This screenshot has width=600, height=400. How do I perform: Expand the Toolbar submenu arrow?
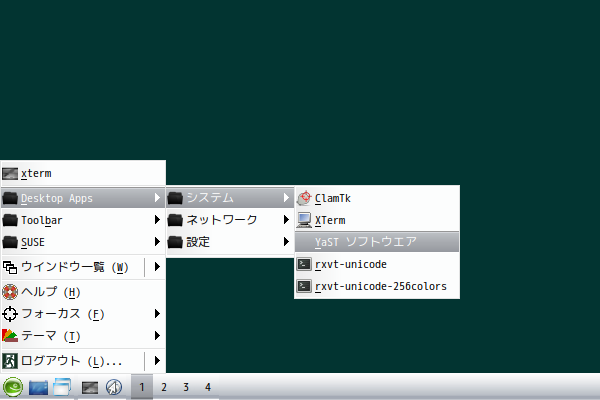click(x=157, y=220)
